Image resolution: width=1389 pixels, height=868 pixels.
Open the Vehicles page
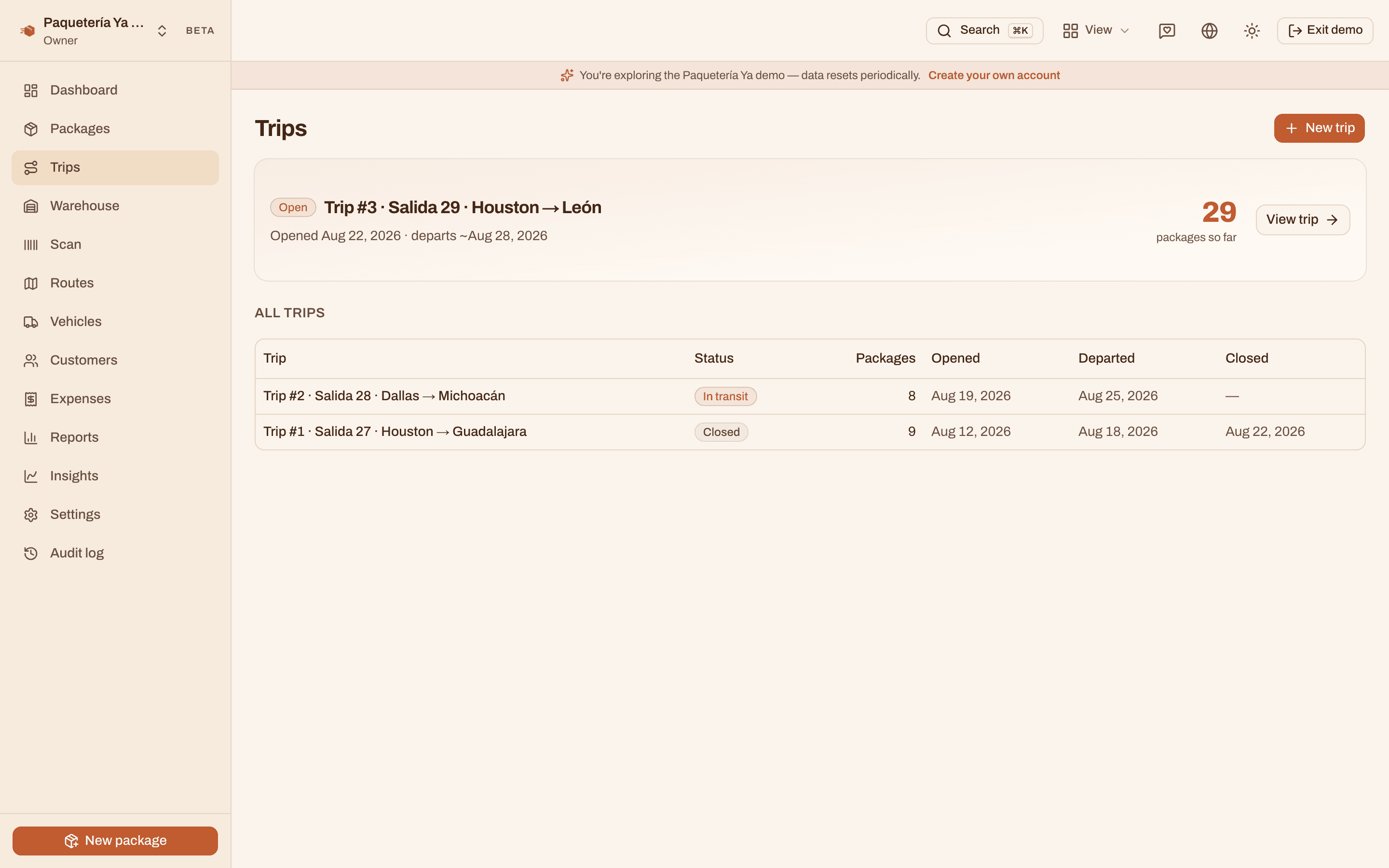click(x=115, y=322)
